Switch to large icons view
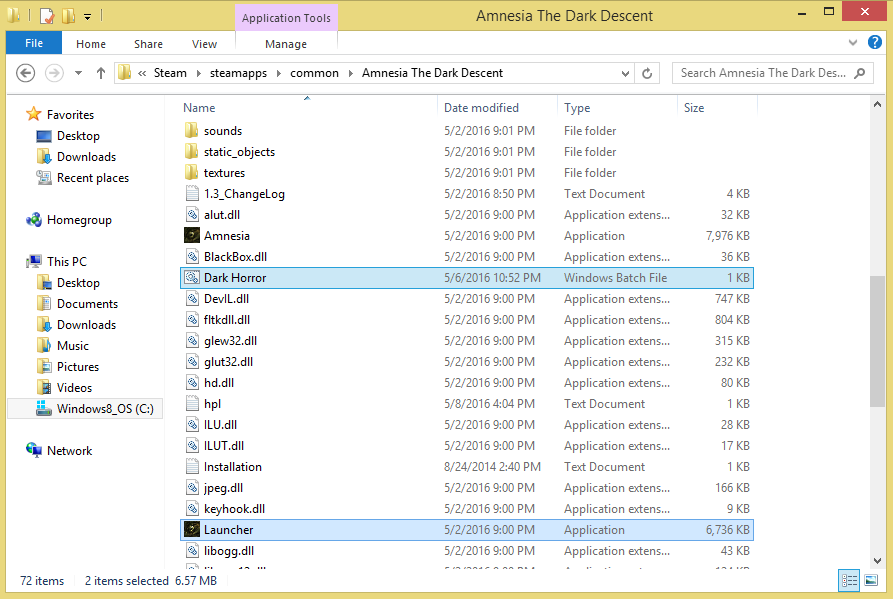Image resolution: width=893 pixels, height=599 pixels. 872,580
